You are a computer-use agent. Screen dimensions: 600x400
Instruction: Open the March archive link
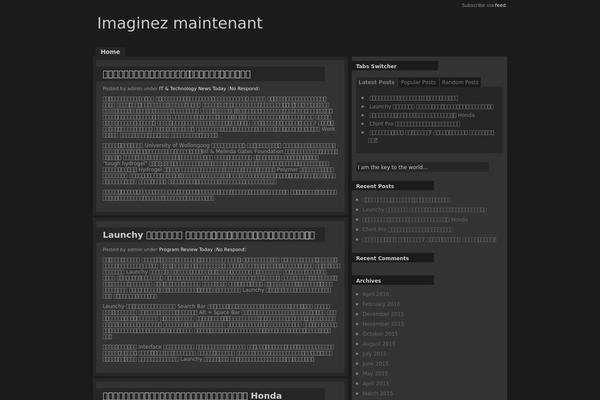(x=377, y=393)
